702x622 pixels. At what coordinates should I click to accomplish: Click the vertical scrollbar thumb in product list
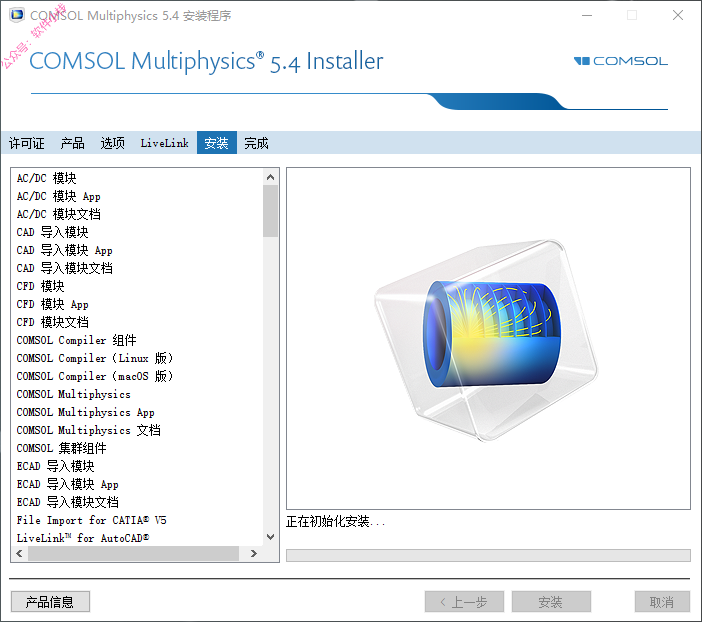pos(270,211)
